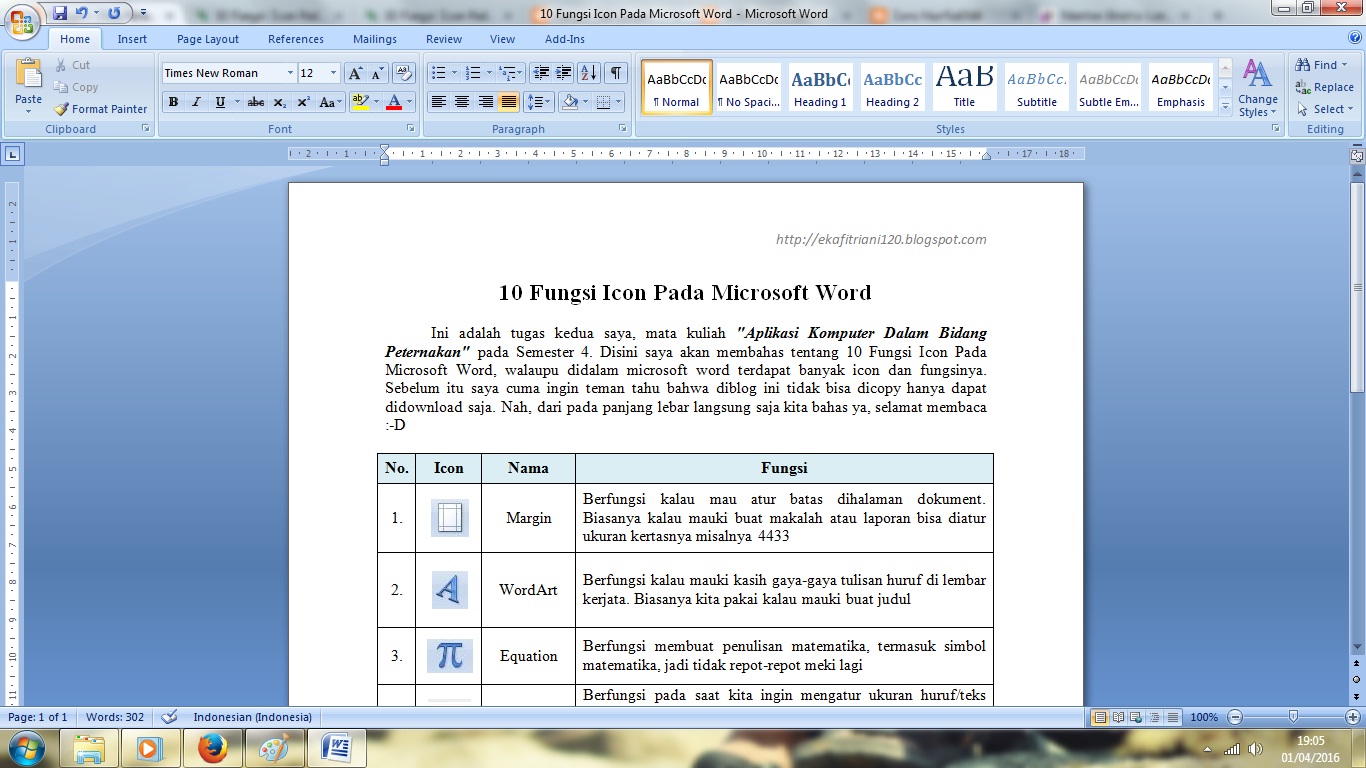Clear formatting from selection
The image size is (1366, 768).
pos(404,73)
